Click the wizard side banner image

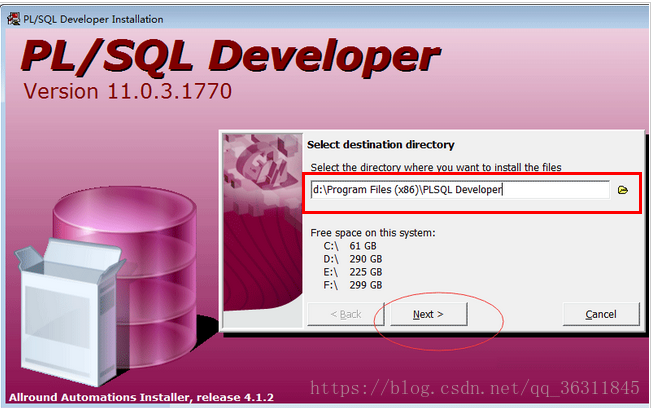[263, 230]
